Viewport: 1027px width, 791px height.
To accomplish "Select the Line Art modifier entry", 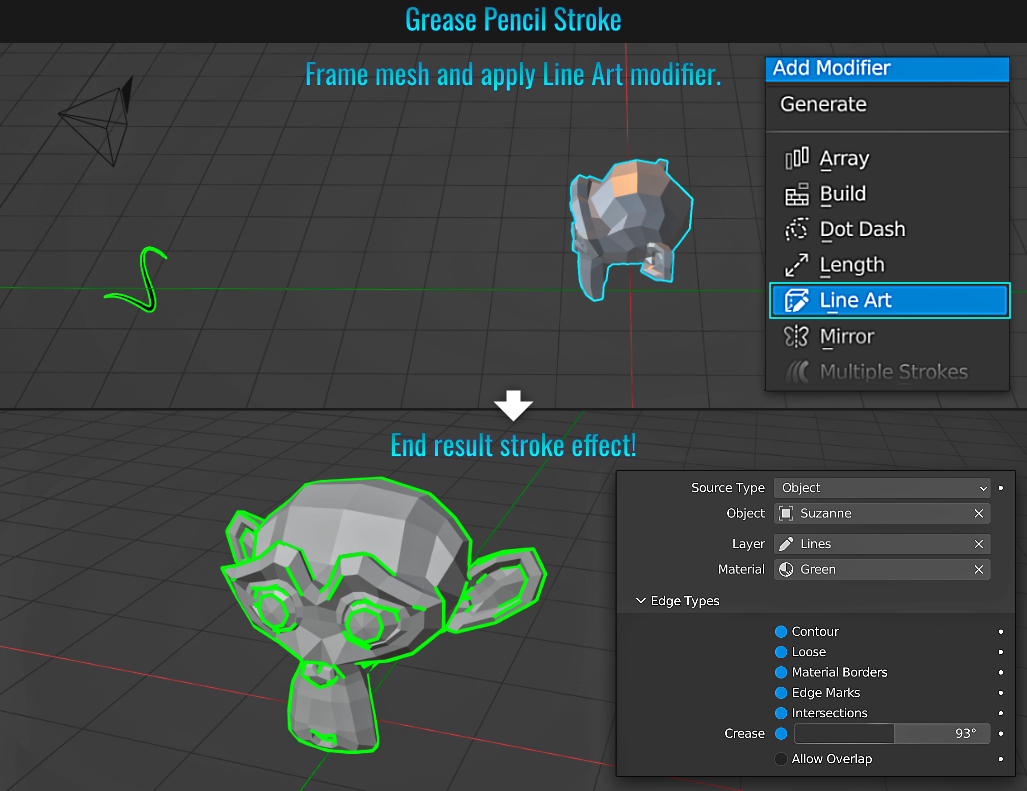I will click(x=889, y=301).
